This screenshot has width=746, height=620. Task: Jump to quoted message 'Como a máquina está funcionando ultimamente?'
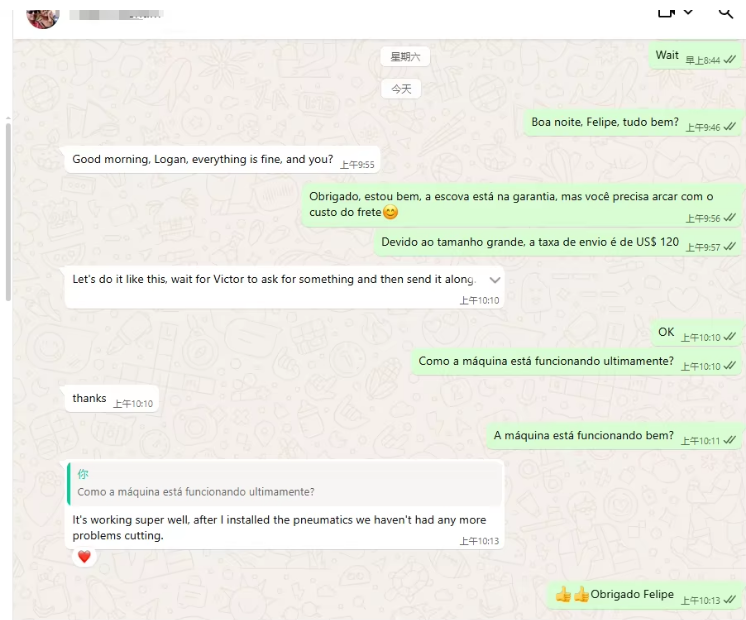[x=285, y=484]
